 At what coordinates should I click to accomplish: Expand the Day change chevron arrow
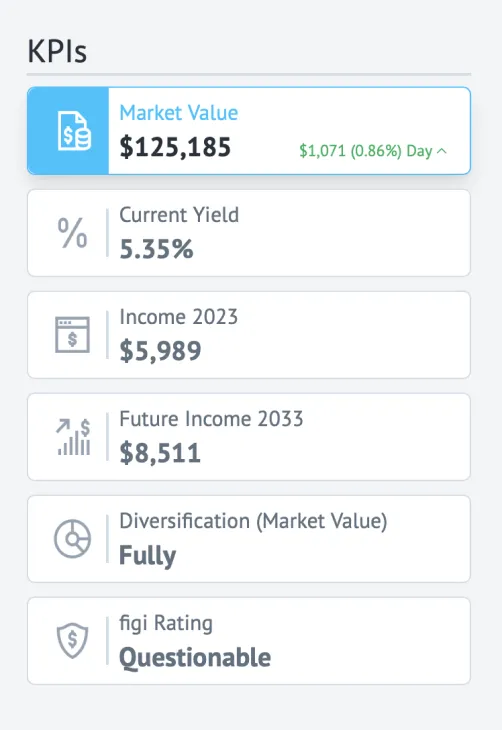click(442, 151)
